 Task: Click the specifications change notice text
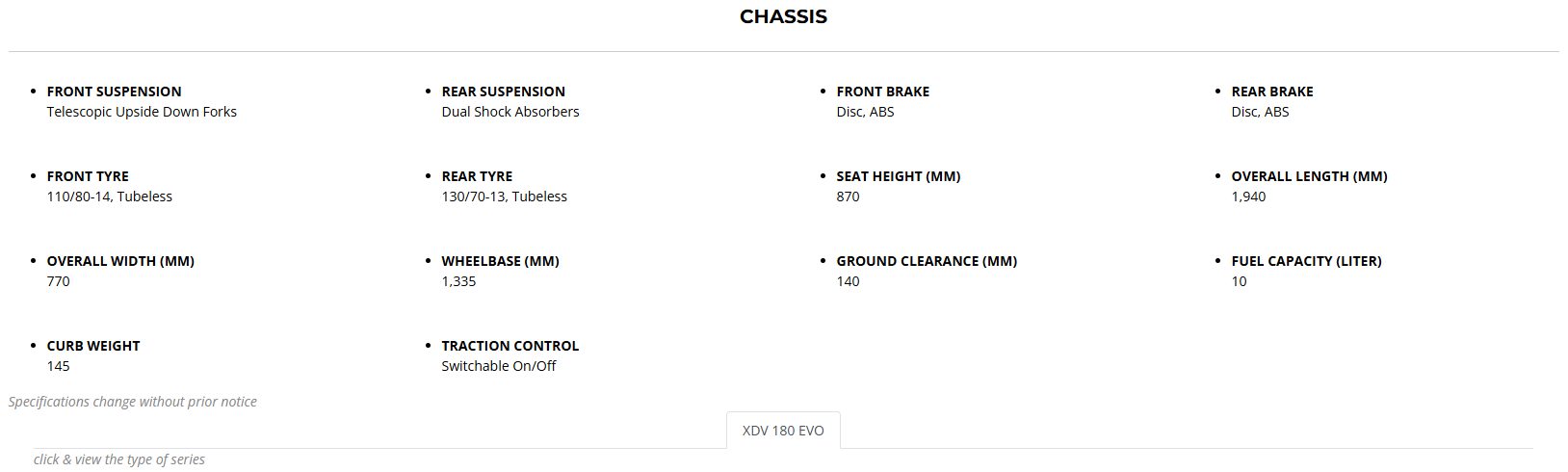click(x=133, y=402)
